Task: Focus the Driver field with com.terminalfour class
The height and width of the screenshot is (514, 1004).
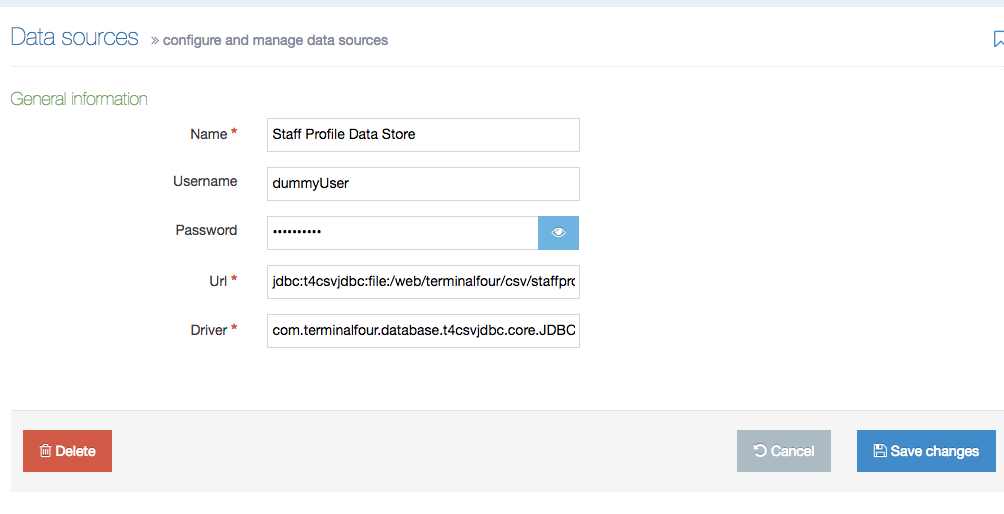Action: 422,331
